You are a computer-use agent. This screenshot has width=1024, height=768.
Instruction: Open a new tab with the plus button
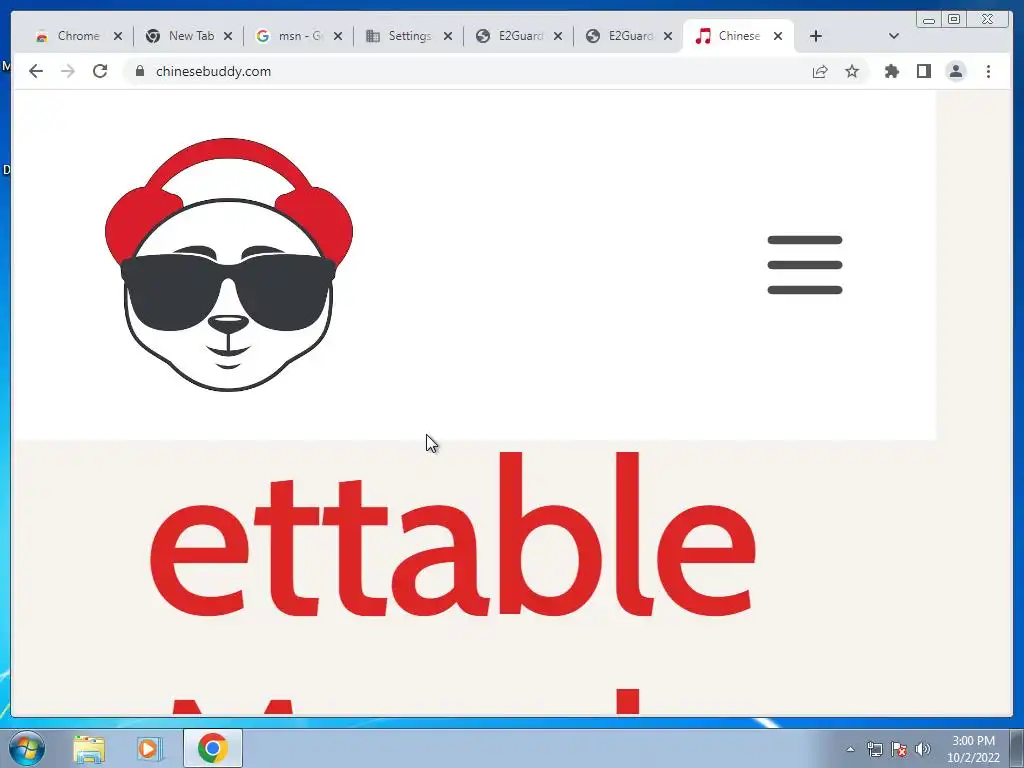(x=816, y=36)
